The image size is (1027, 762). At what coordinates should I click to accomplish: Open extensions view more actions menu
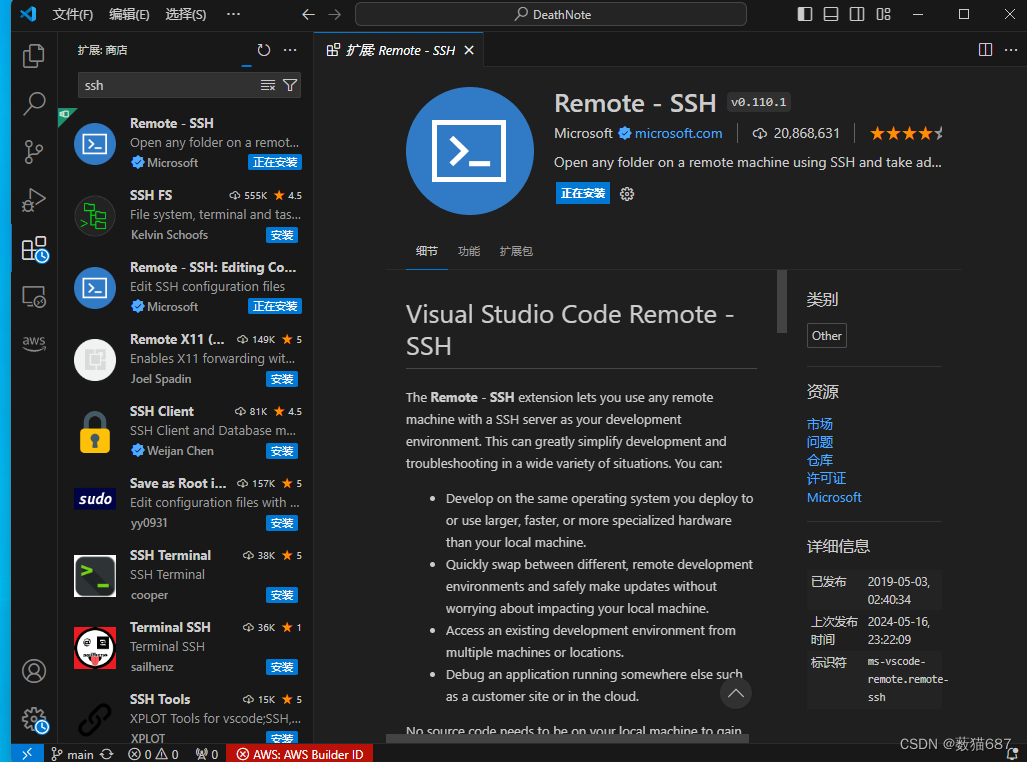click(290, 50)
